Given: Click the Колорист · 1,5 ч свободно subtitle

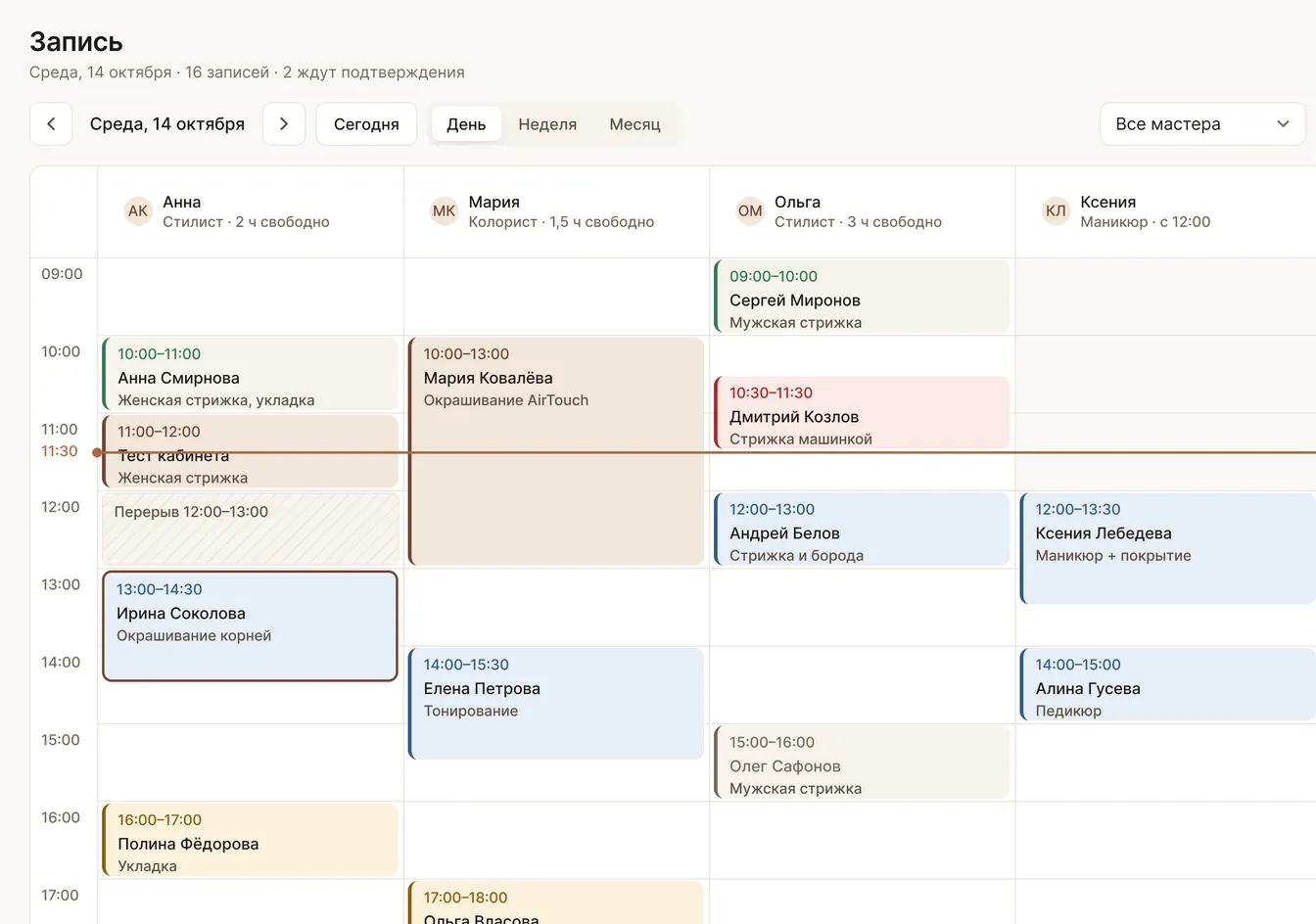Looking at the screenshot, I should coord(561,222).
